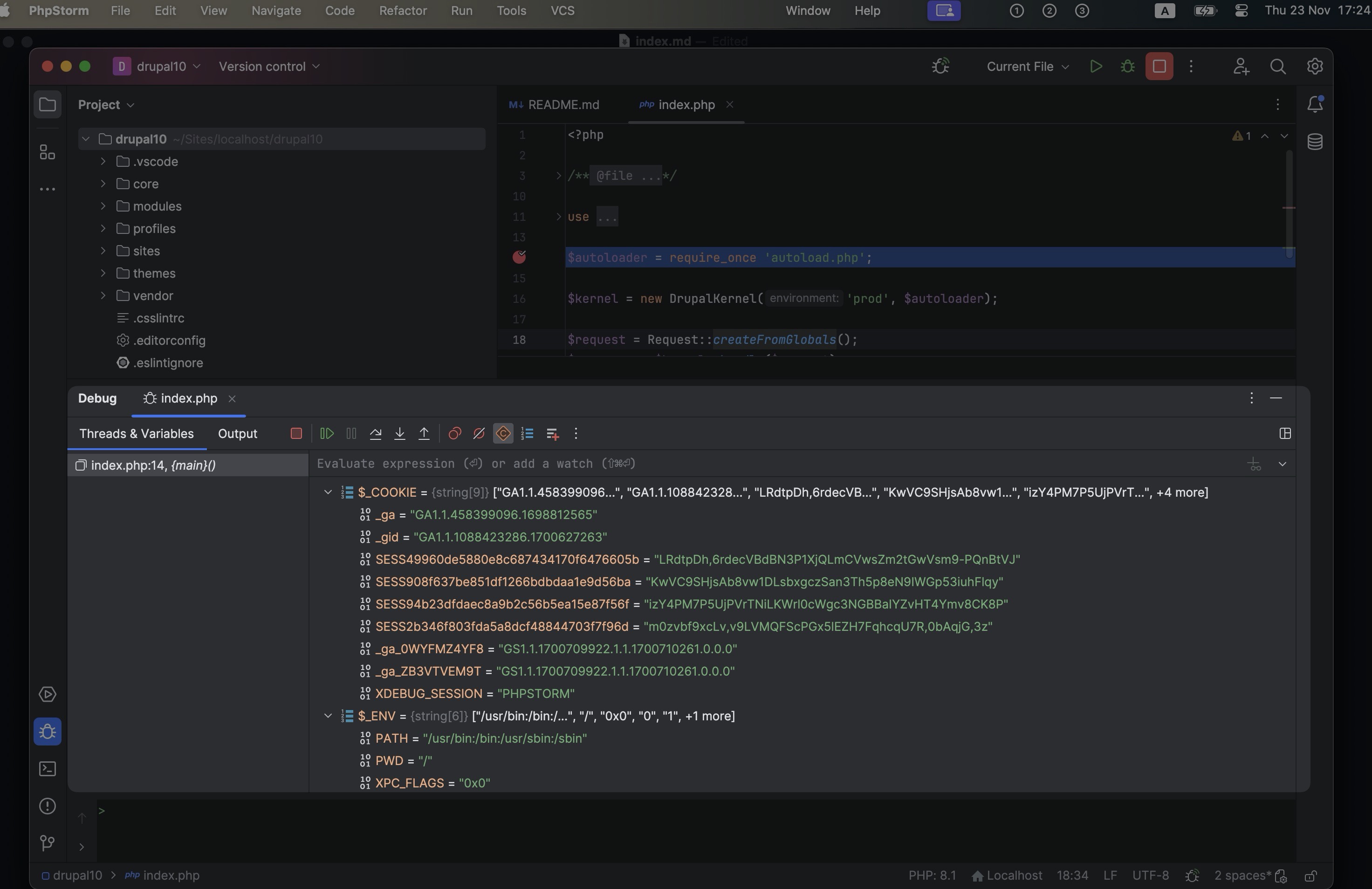Click Localhost server in status bar

(1007, 876)
